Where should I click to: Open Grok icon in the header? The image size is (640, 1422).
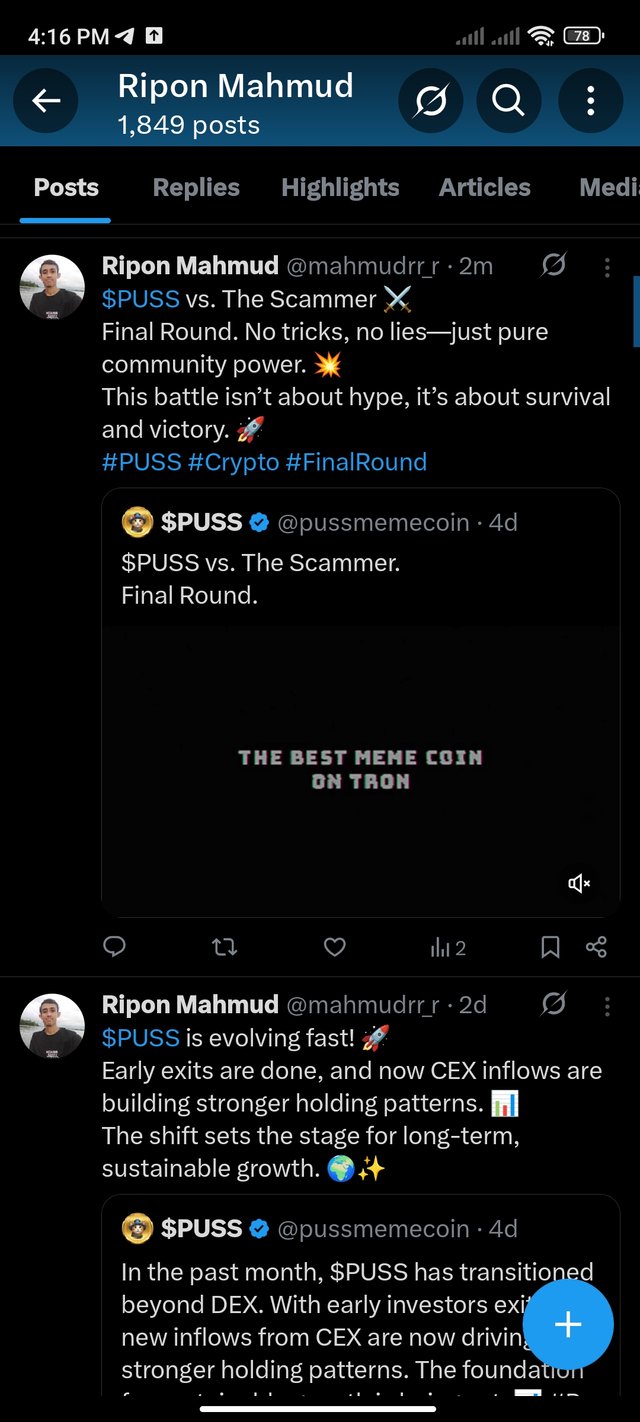click(430, 100)
